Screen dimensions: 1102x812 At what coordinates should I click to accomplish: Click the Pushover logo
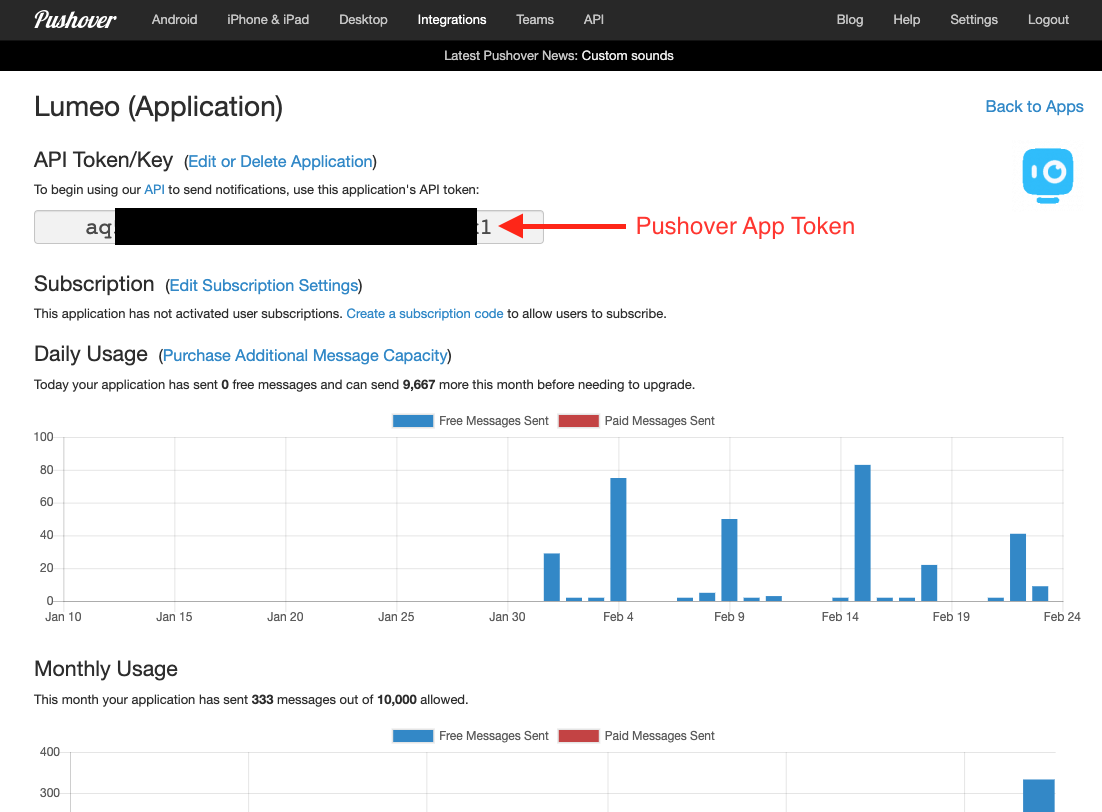pos(75,20)
